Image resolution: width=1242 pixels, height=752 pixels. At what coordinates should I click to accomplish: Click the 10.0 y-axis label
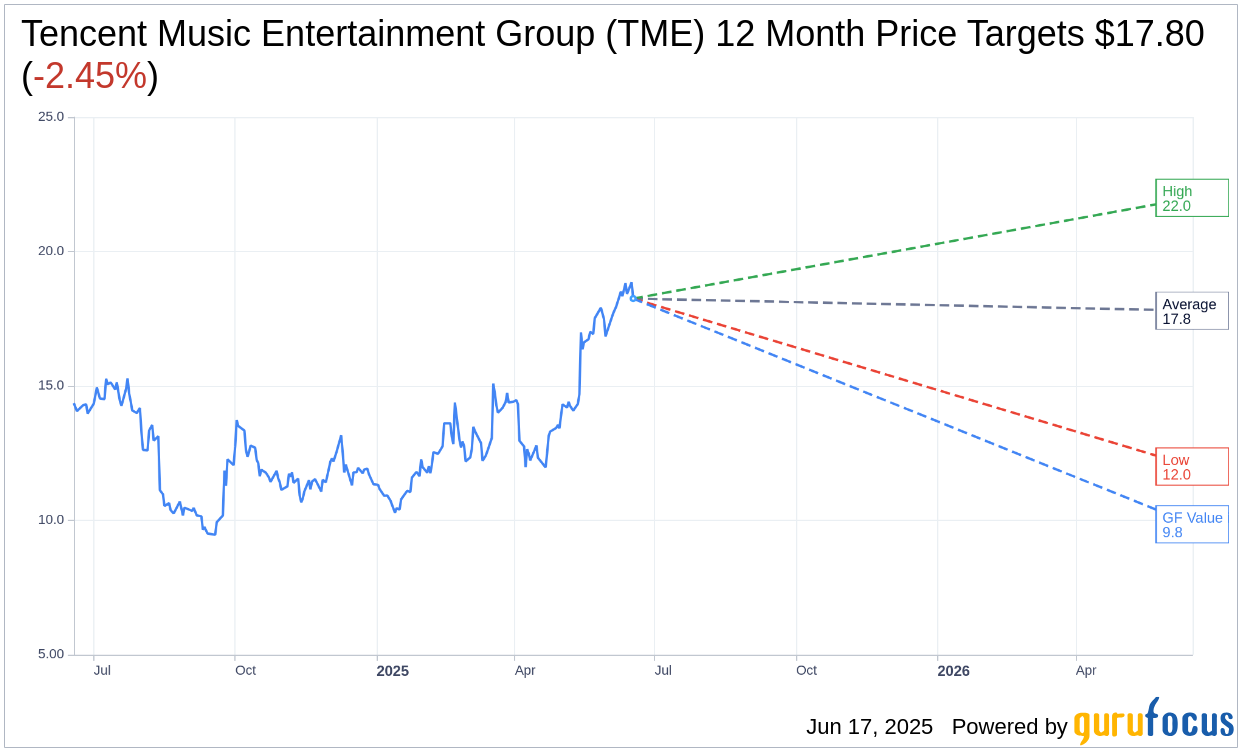click(x=51, y=520)
